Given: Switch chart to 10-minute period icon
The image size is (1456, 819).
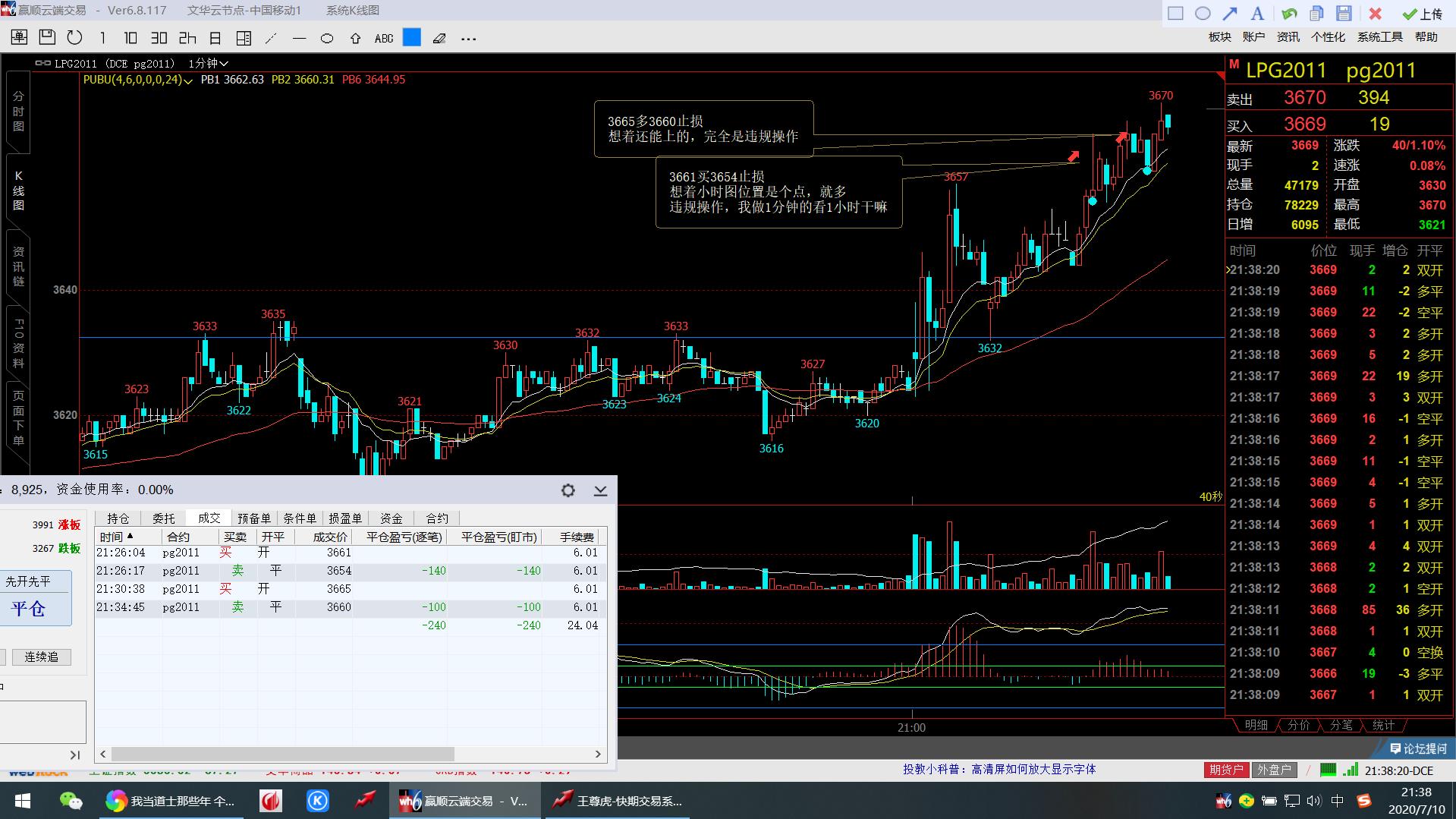Looking at the screenshot, I should click(x=131, y=38).
